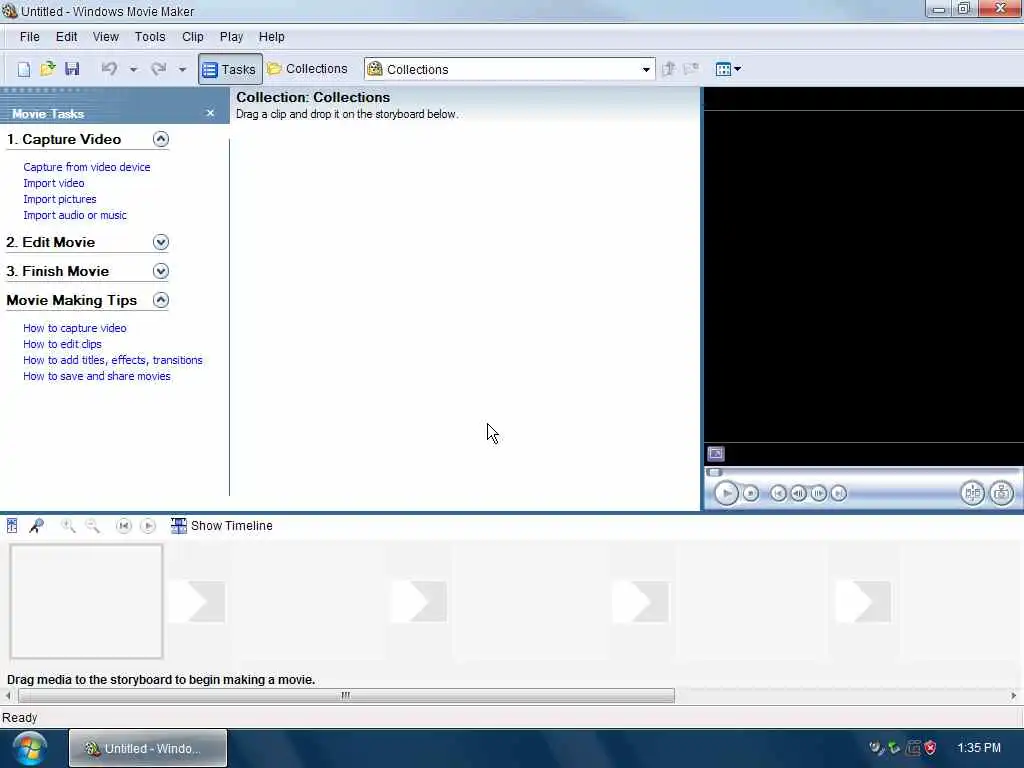
Task: Step to the next frame
Action: click(x=818, y=493)
